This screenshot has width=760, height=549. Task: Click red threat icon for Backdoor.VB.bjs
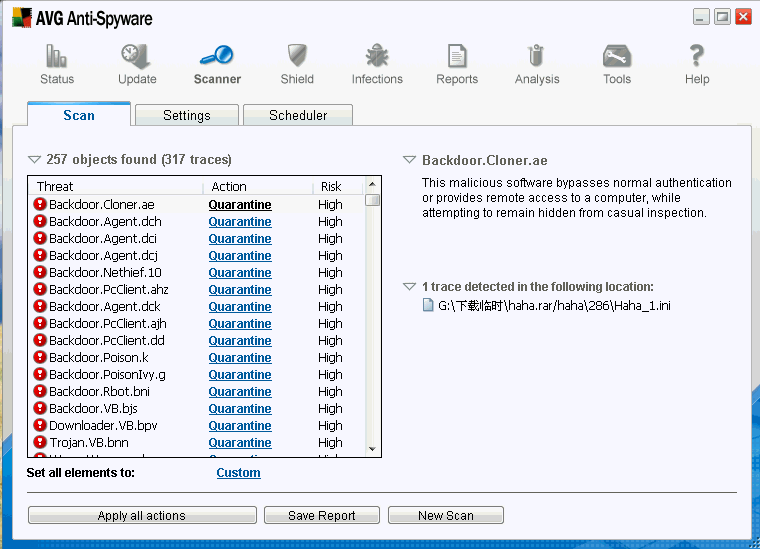click(40, 408)
